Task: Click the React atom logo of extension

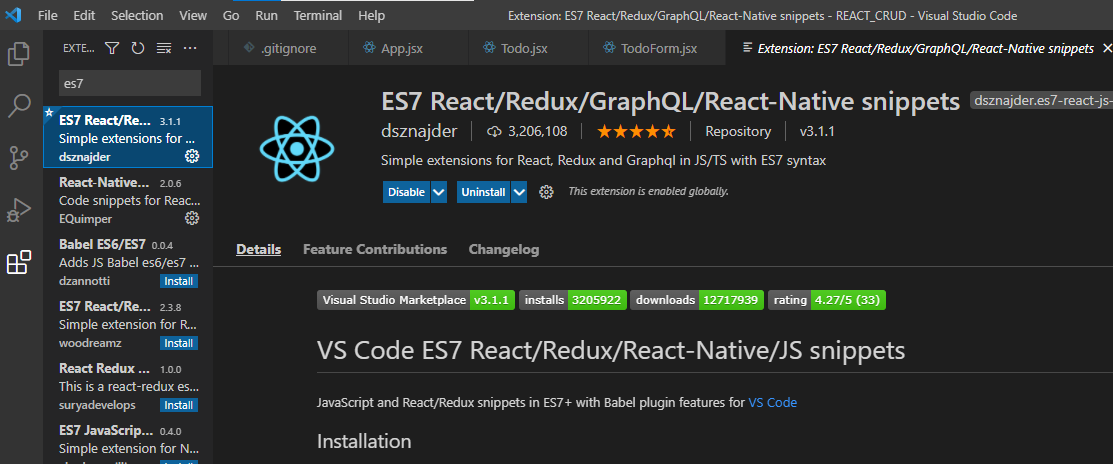Action: pyautogui.click(x=297, y=147)
